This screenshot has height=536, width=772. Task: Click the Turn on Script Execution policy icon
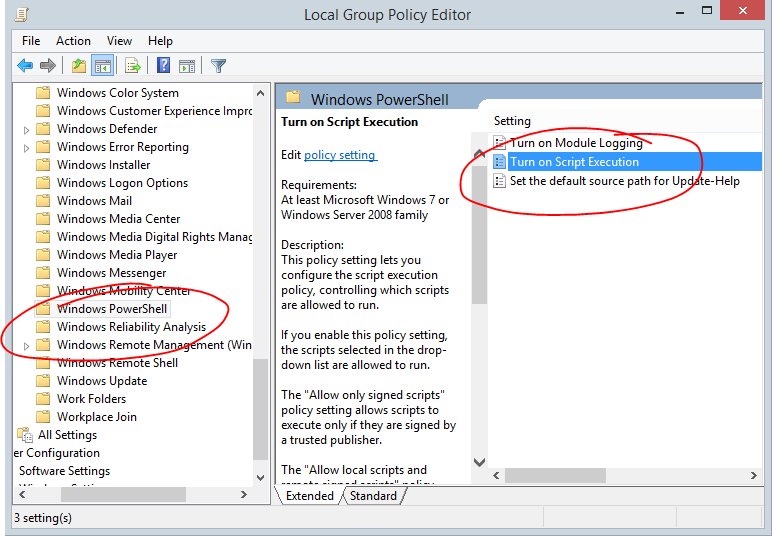[499, 161]
